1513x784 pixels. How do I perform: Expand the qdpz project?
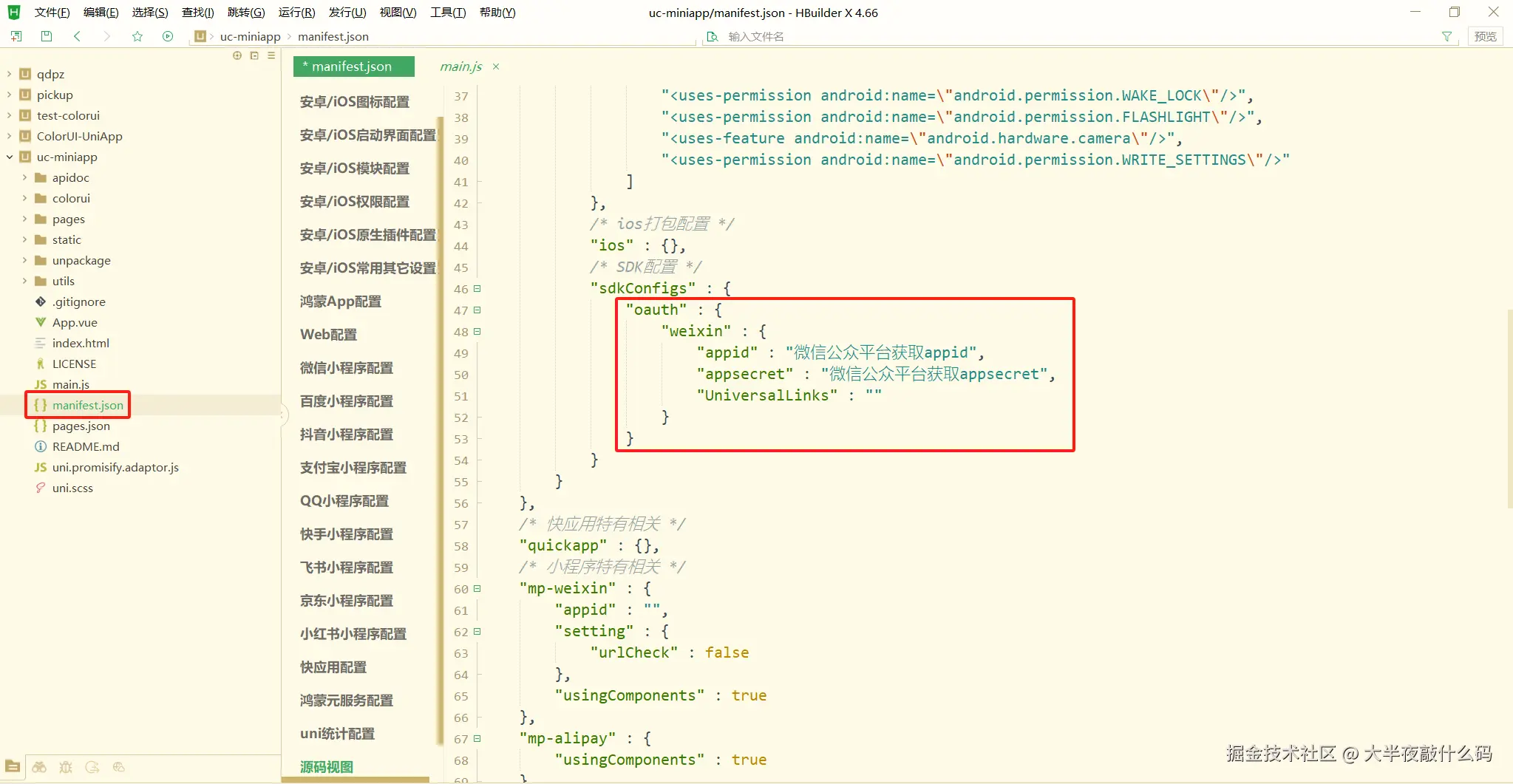pyautogui.click(x=9, y=74)
